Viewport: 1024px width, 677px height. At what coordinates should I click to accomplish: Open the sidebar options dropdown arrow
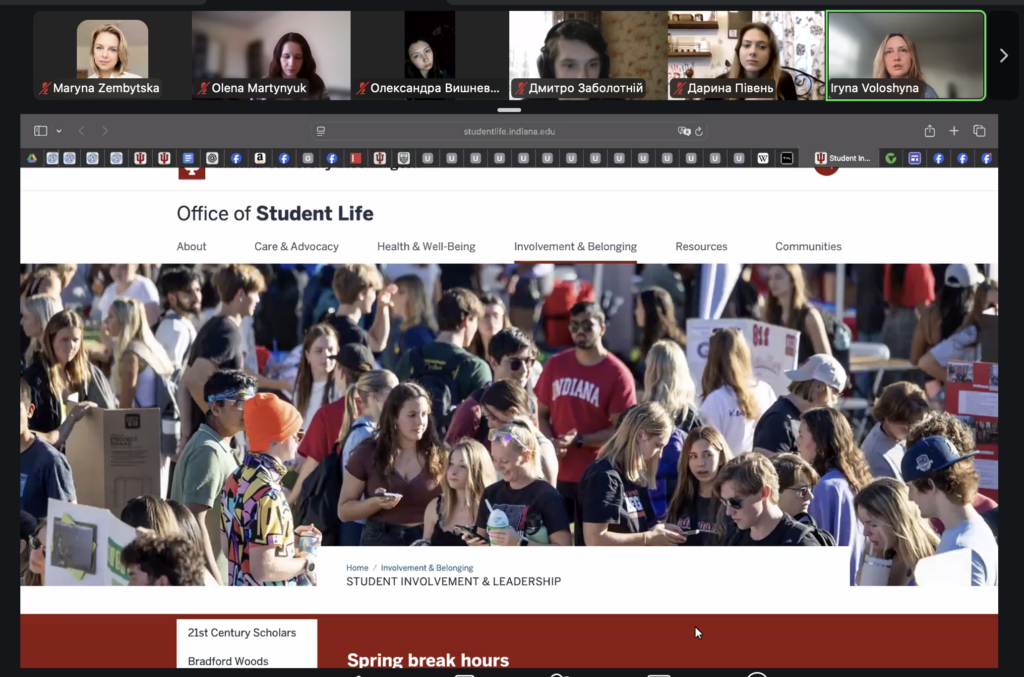click(59, 131)
